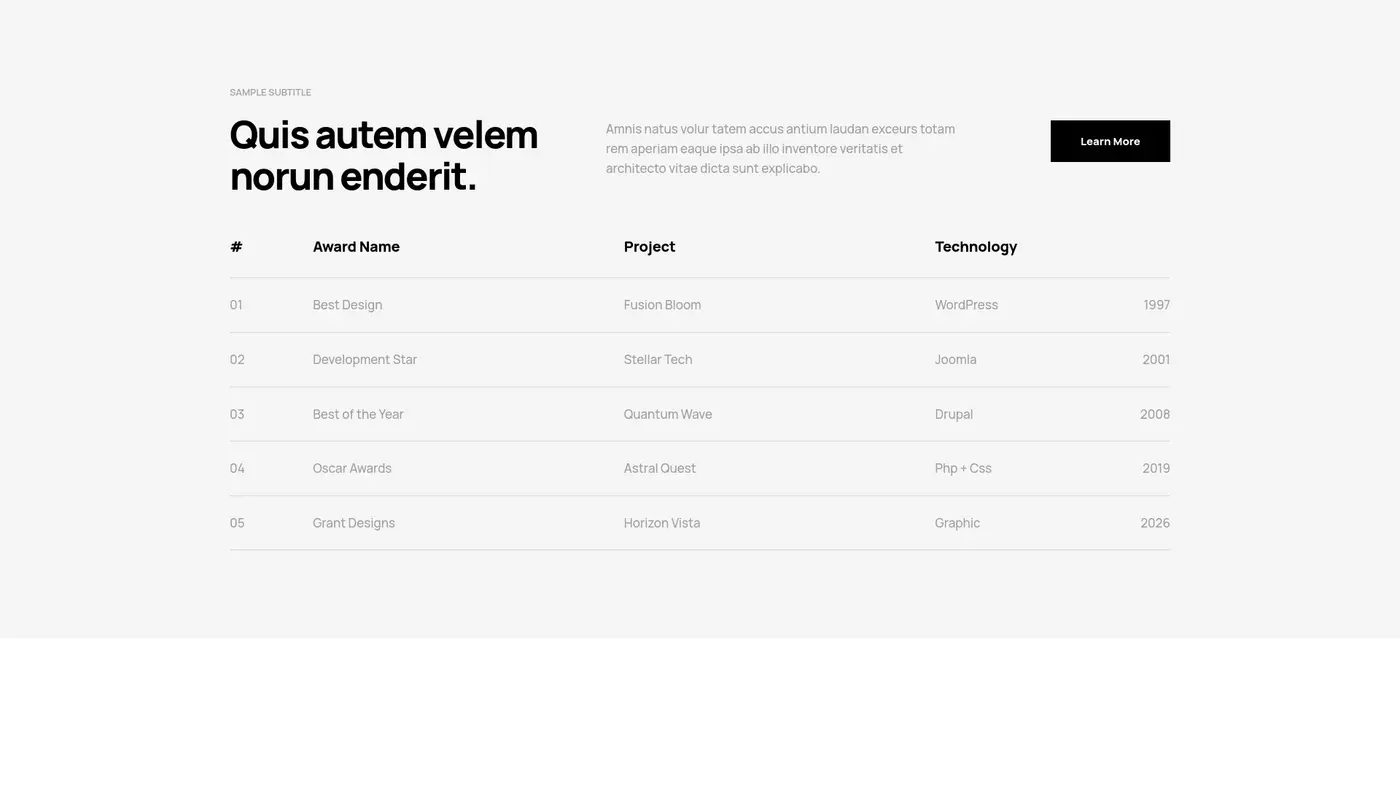Click the Learn More button
1400x788 pixels.
[1110, 141]
